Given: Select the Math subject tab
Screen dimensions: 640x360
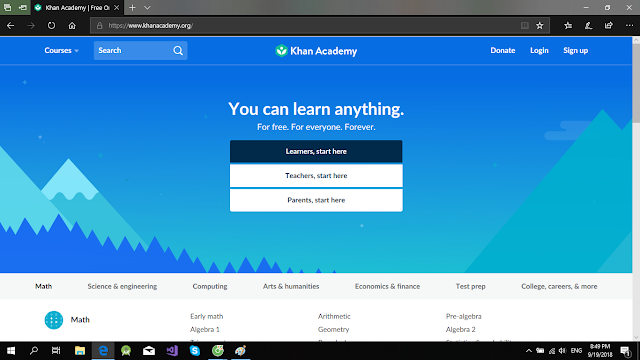Looking at the screenshot, I should (44, 287).
